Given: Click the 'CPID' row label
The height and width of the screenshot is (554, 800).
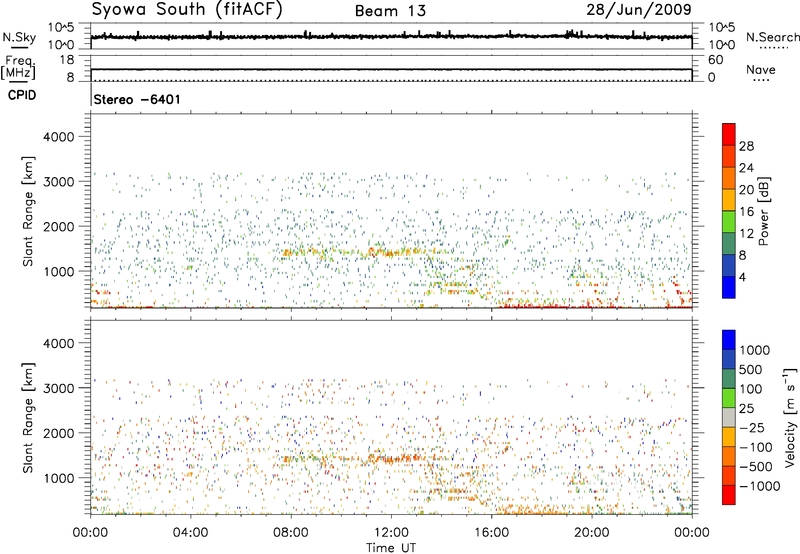Looking at the screenshot, I should pos(22,95).
